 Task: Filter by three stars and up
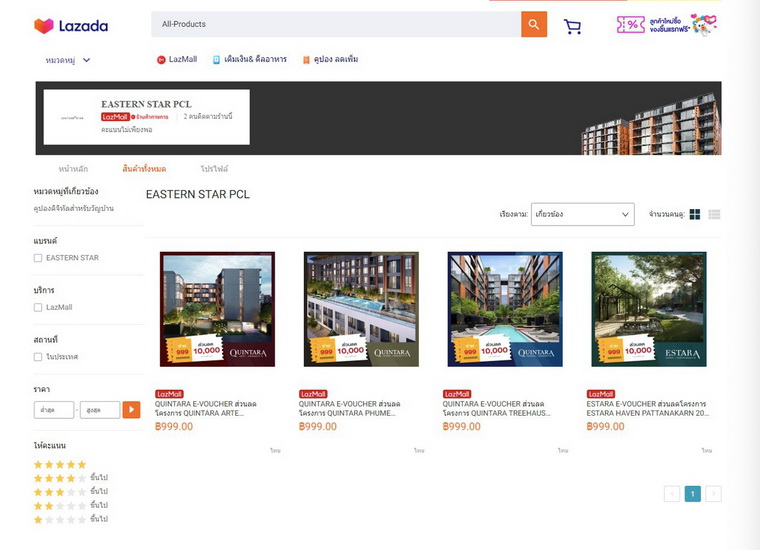tap(71, 492)
